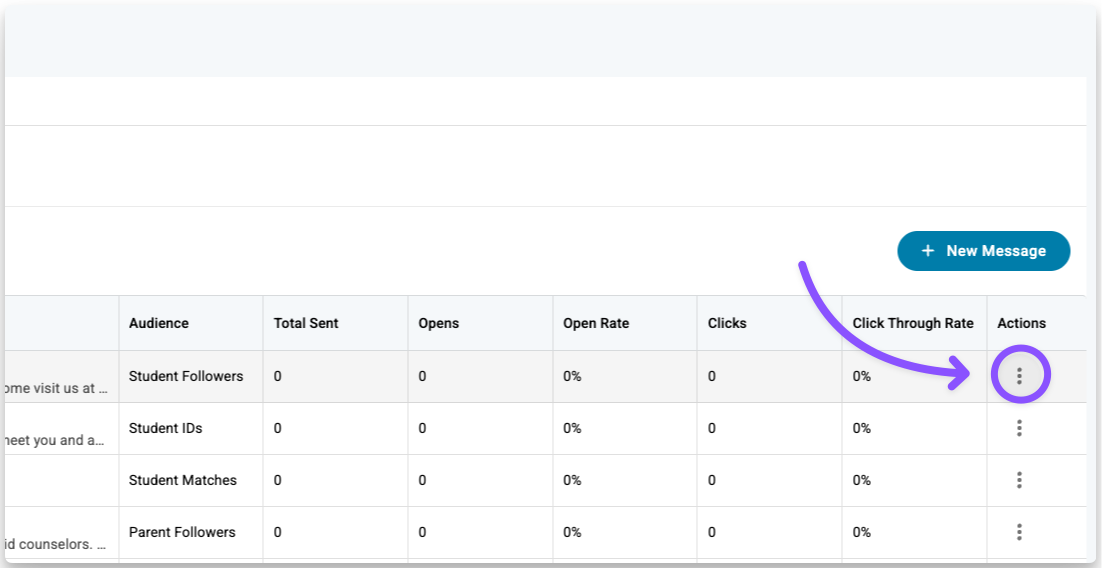The image size is (1102, 568).
Task: Open three-dot menu for Student IDs row
Action: 1019,428
